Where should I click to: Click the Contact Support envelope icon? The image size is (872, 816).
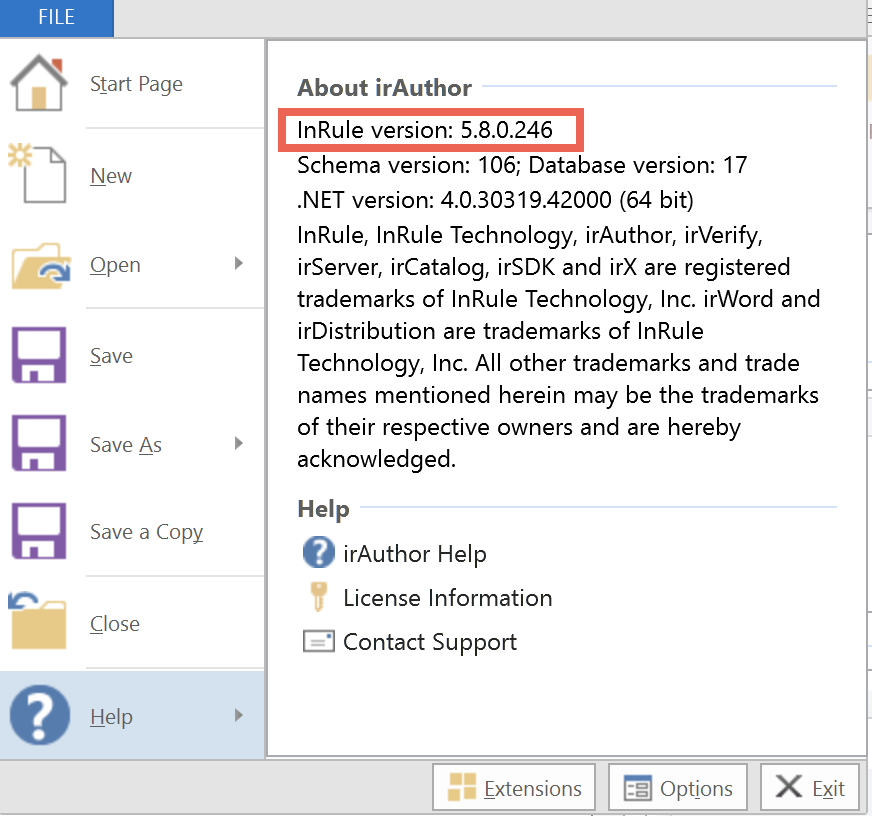pos(317,641)
